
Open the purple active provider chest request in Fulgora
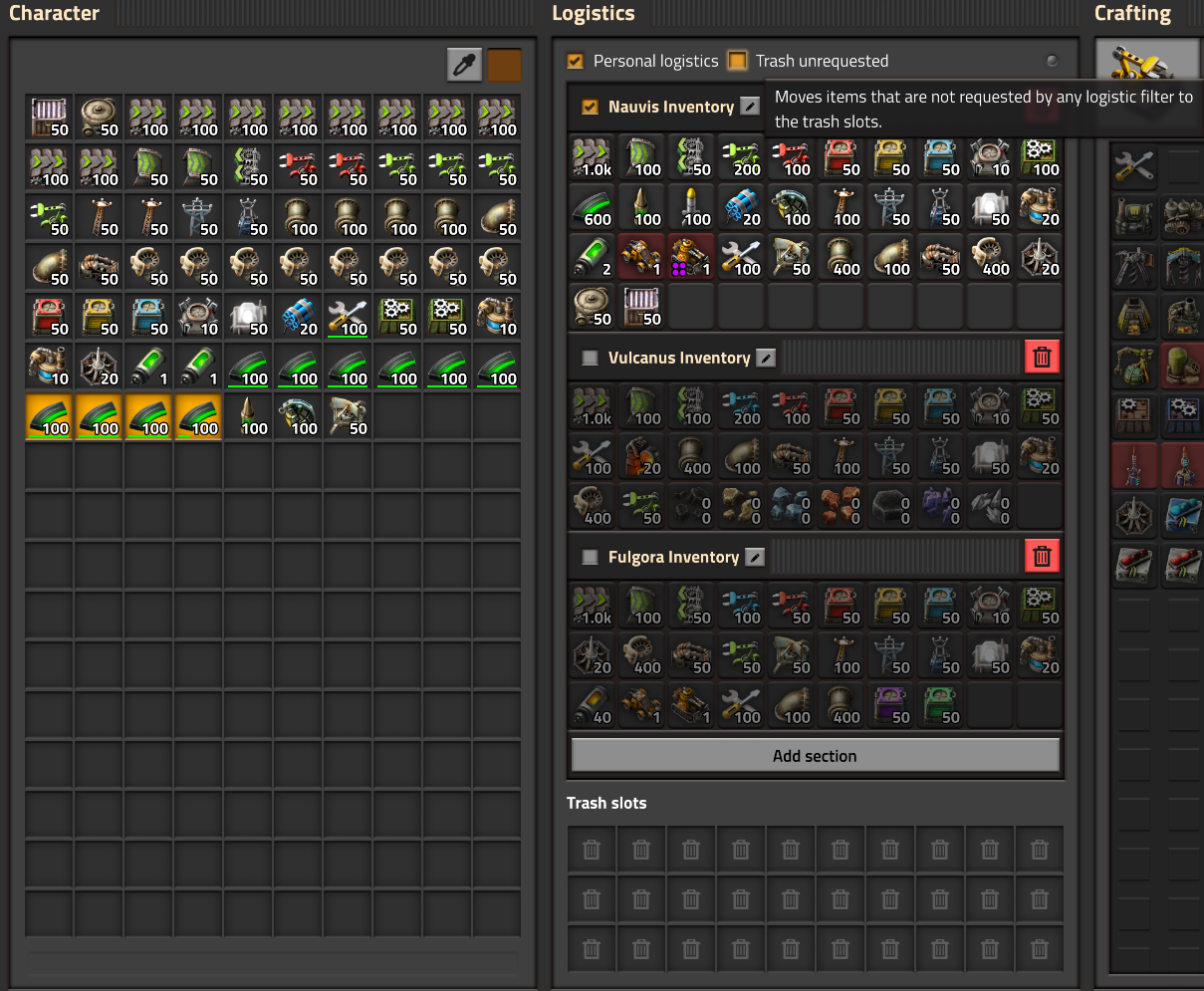(891, 706)
